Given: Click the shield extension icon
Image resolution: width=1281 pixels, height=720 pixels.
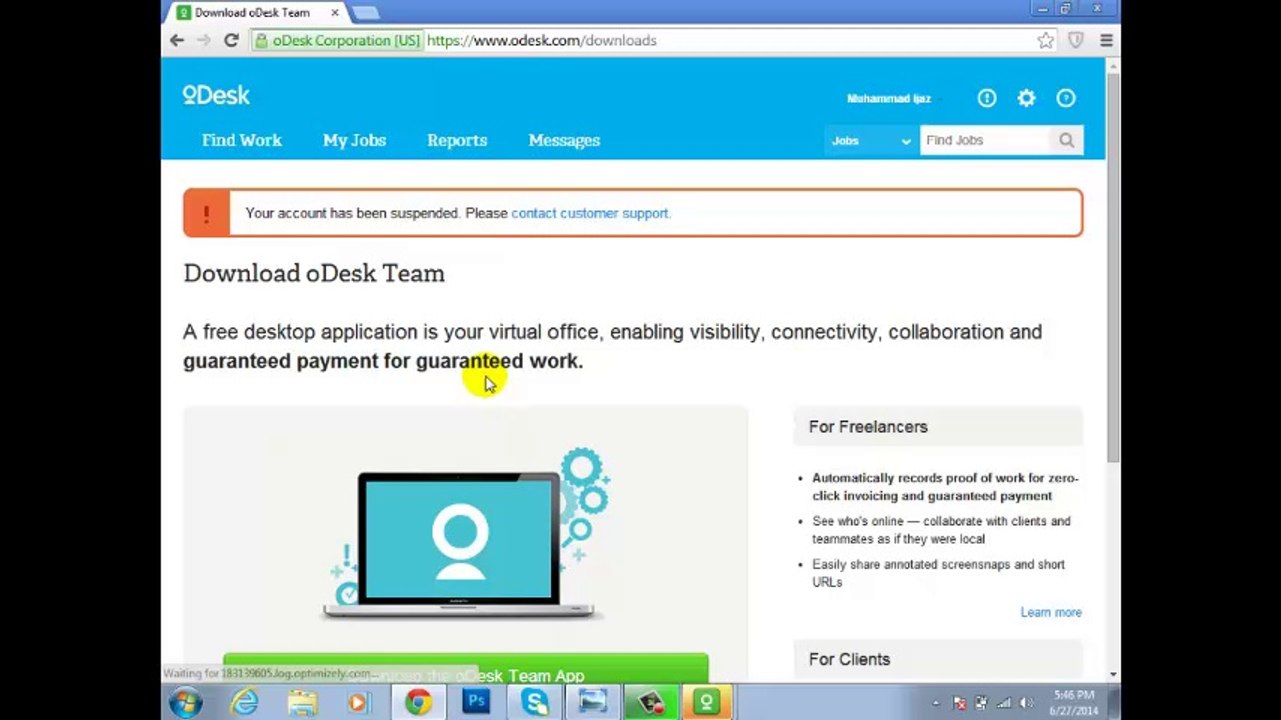Looking at the screenshot, I should click(x=1076, y=40).
